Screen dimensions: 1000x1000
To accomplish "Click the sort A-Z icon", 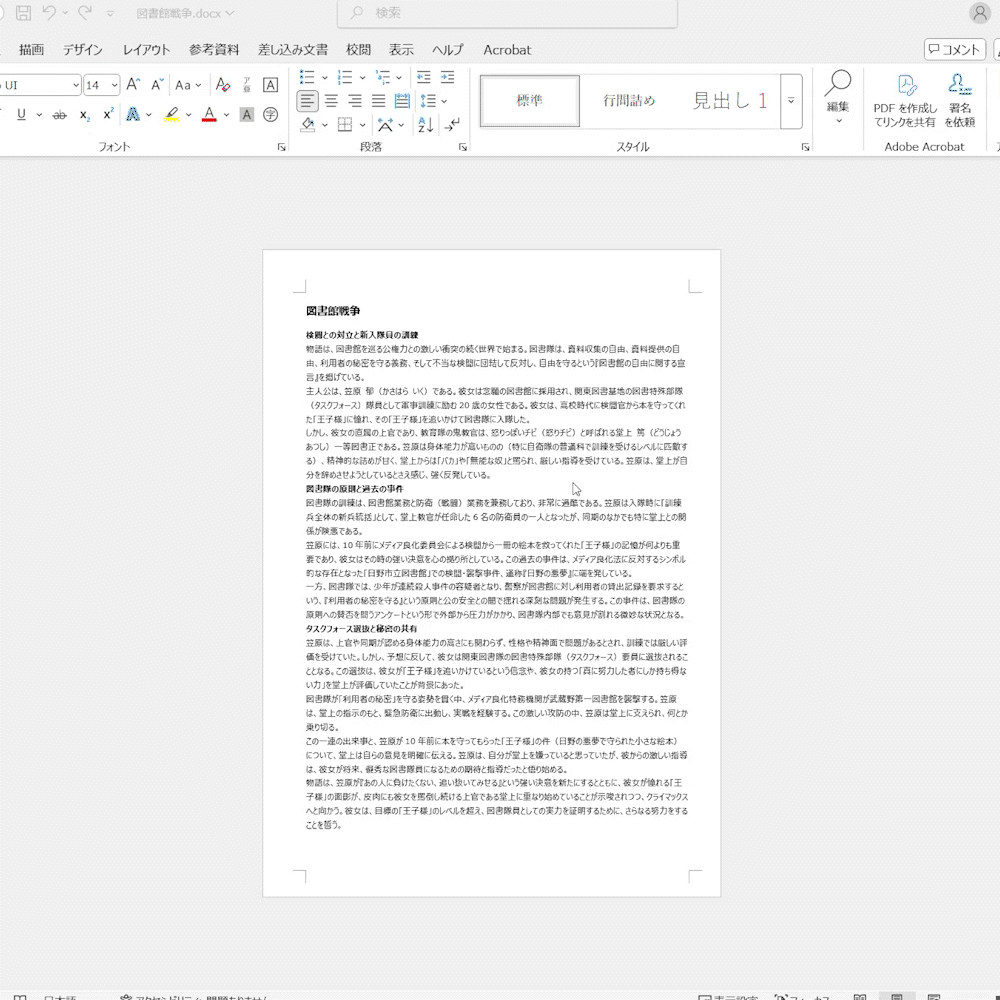I will [425, 125].
